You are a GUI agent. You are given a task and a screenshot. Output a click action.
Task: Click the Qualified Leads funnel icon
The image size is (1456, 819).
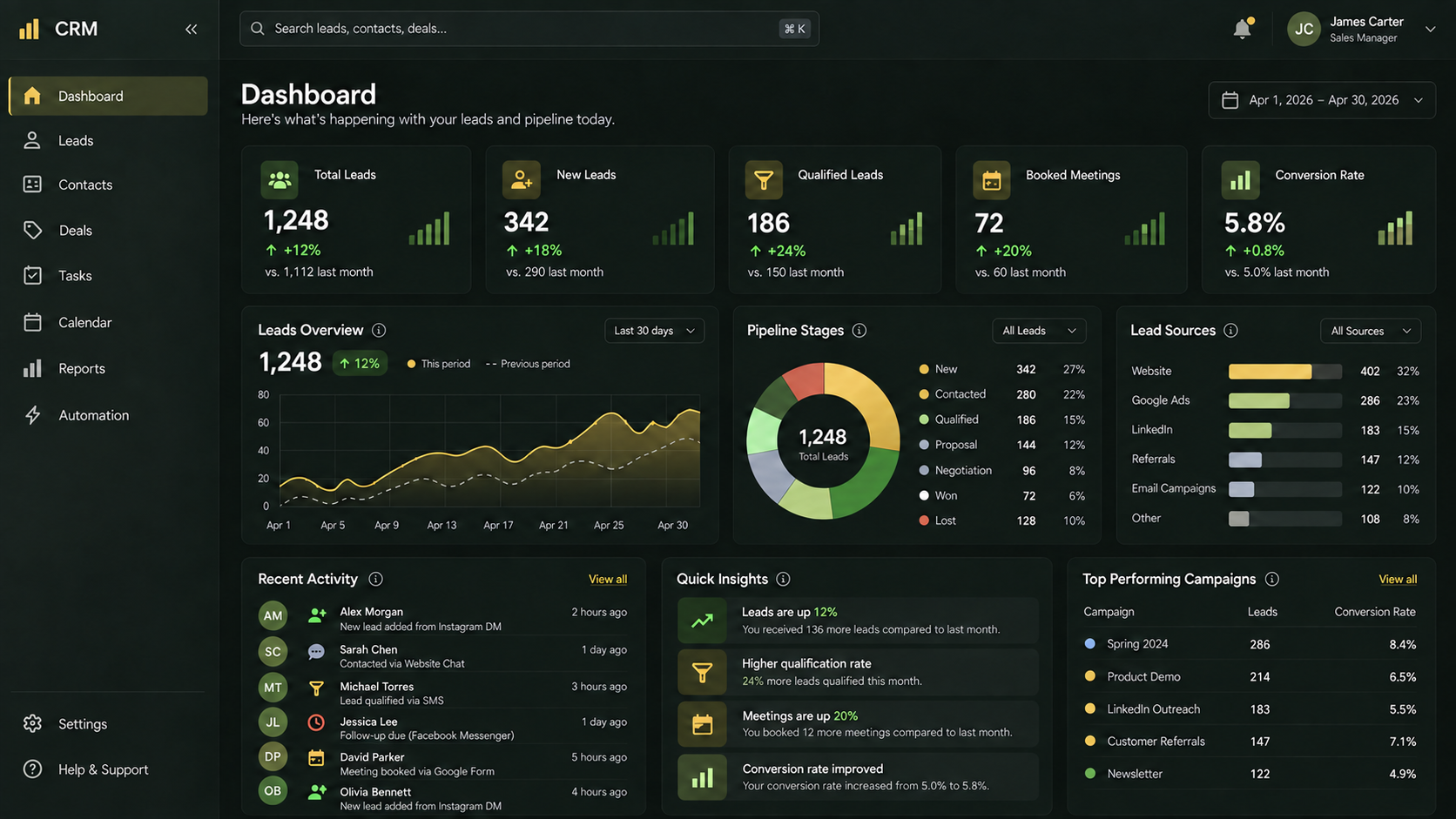(x=764, y=180)
